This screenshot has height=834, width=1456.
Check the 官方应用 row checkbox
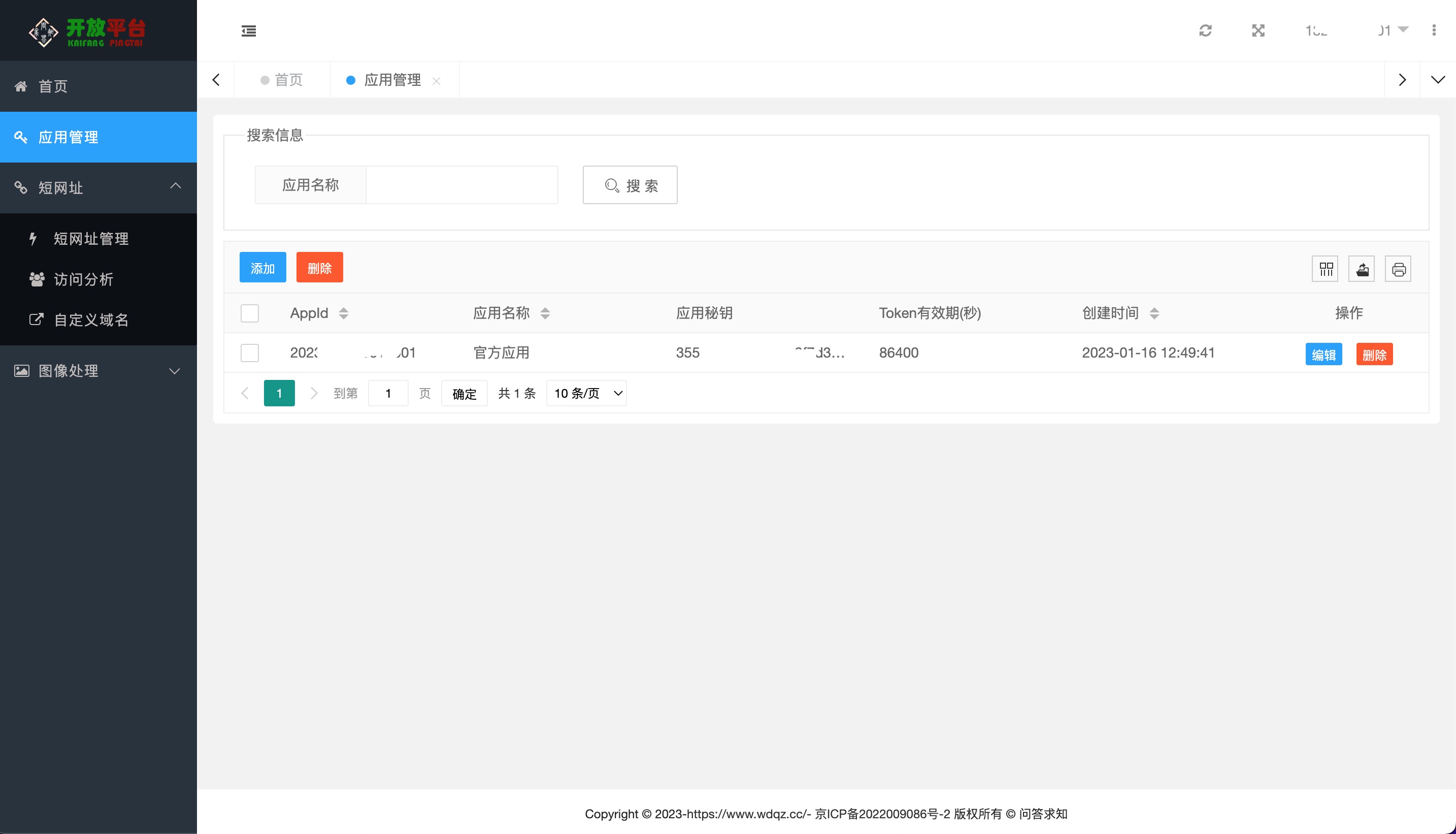coord(250,353)
